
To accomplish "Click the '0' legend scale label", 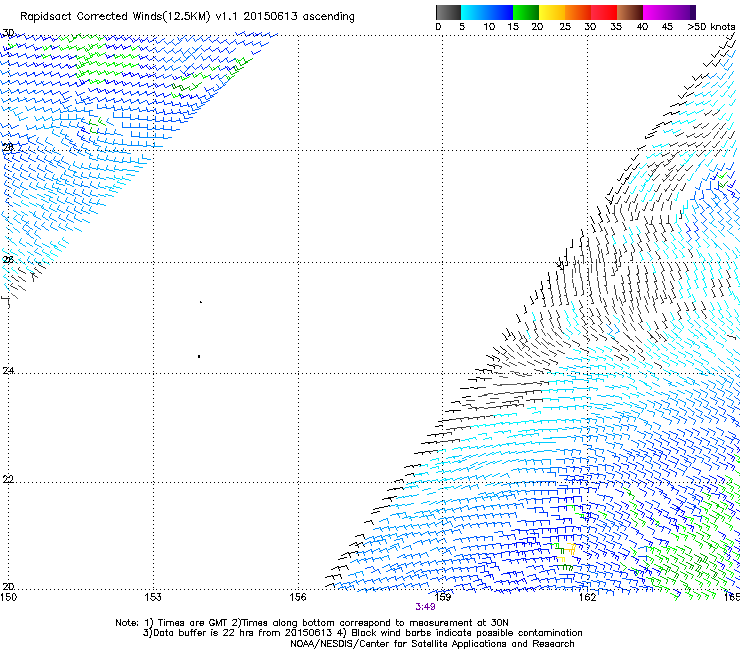I will click(438, 27).
